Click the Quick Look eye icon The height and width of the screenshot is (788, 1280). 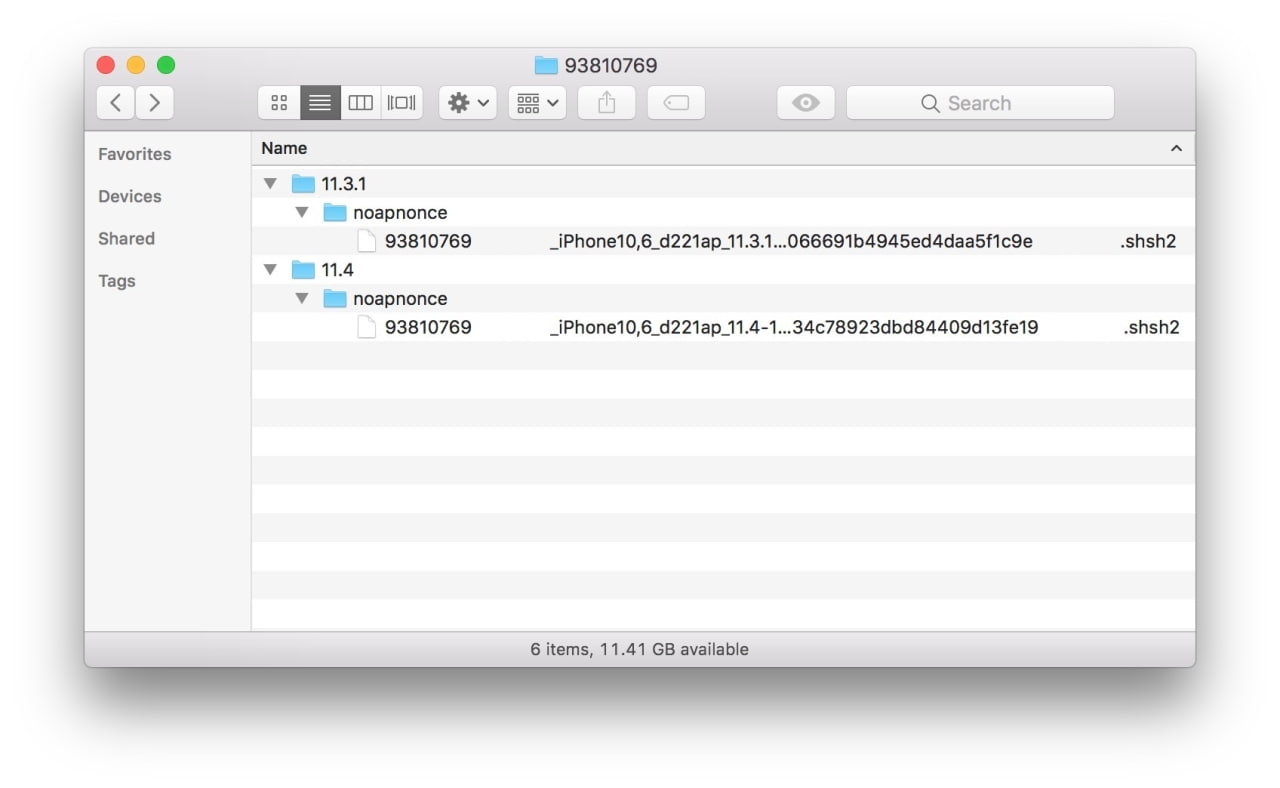805,103
